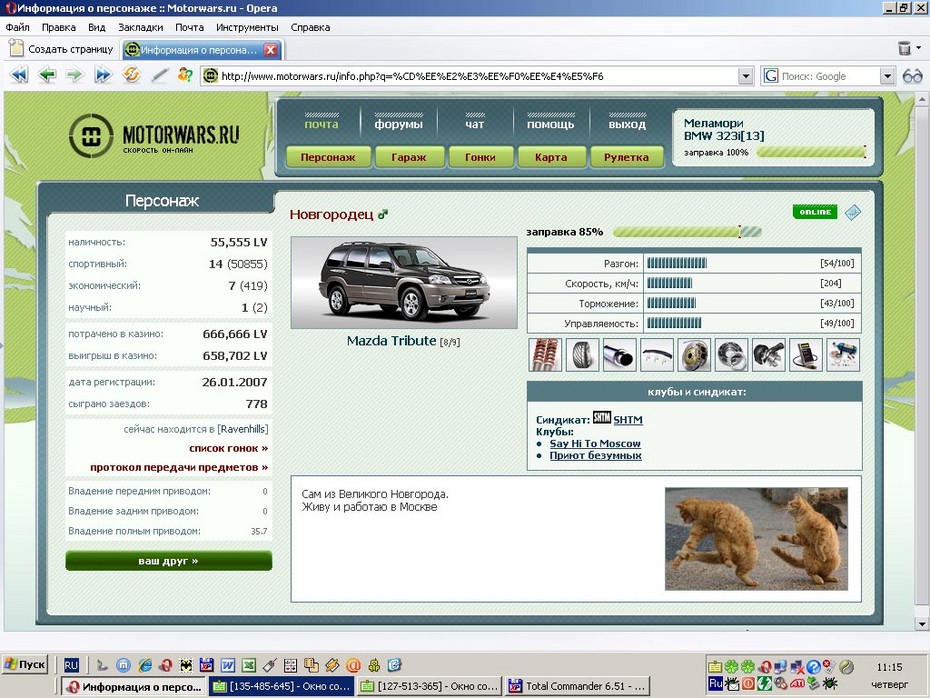This screenshot has height=698, width=930.
Task: Click the ATI tray icon
Action: click(x=798, y=684)
